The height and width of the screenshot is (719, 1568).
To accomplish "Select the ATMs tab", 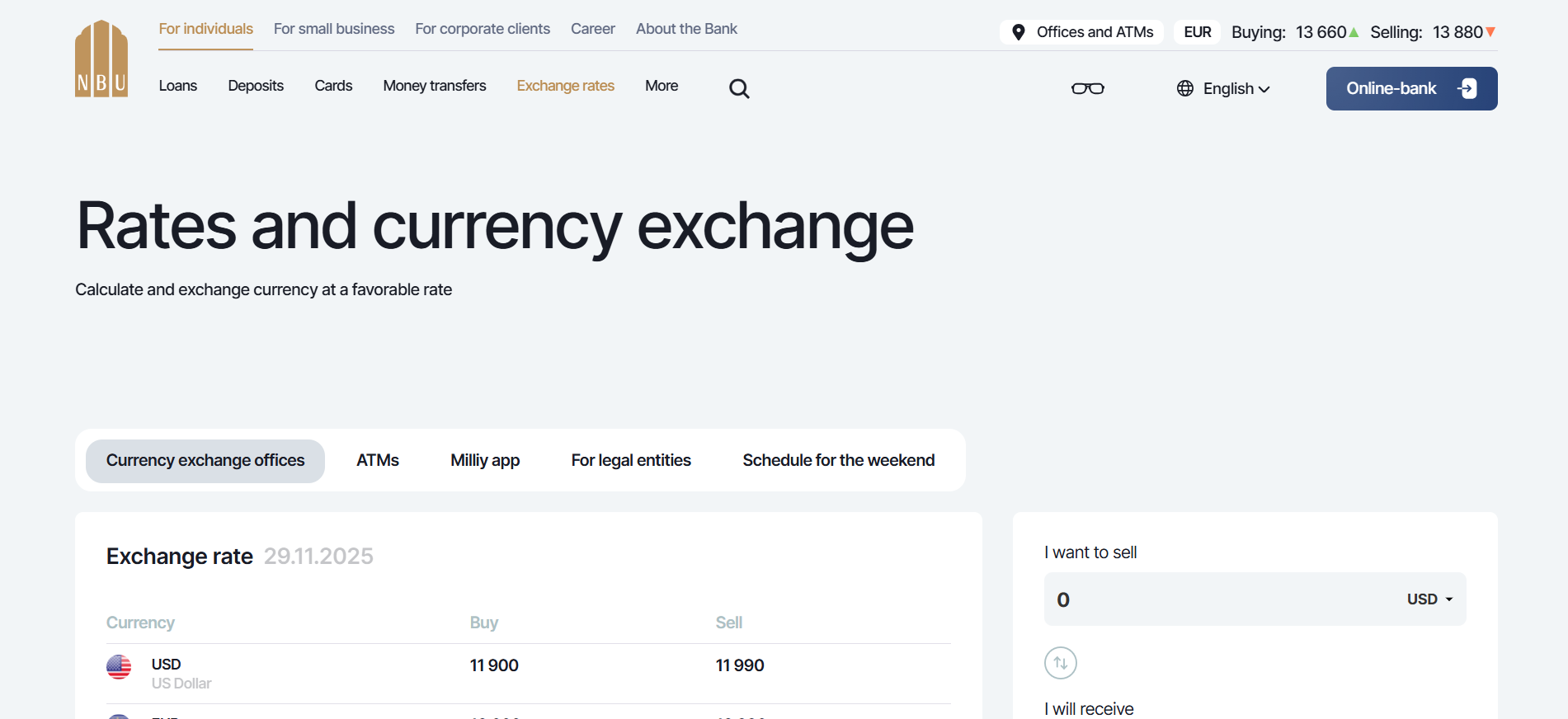I will pyautogui.click(x=377, y=460).
